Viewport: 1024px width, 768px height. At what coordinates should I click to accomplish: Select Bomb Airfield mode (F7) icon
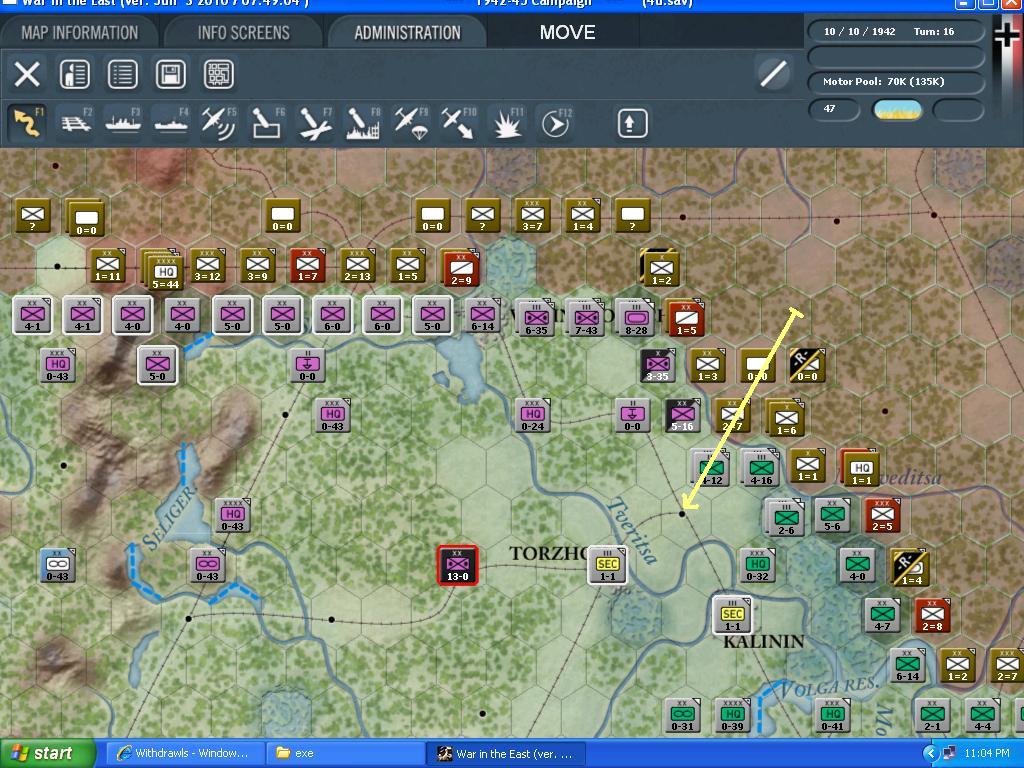click(315, 123)
